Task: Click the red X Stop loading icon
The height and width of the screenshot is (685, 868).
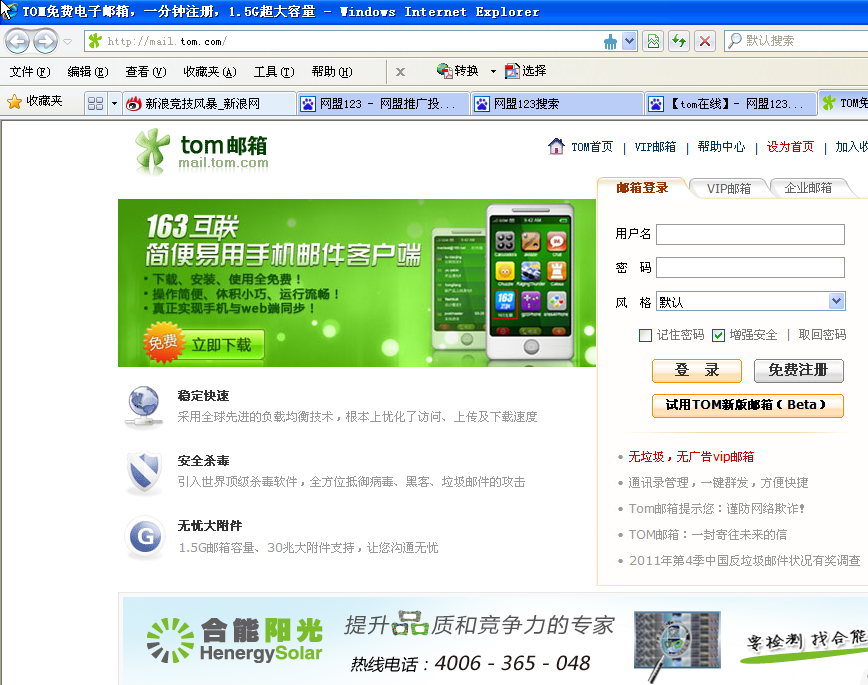Action: click(x=705, y=41)
